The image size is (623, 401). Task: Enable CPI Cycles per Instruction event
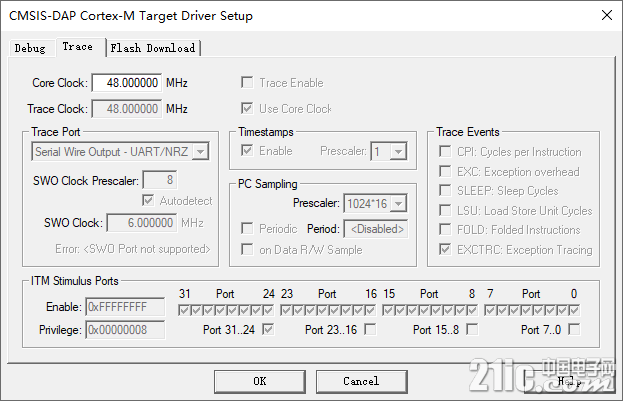[x=445, y=151]
